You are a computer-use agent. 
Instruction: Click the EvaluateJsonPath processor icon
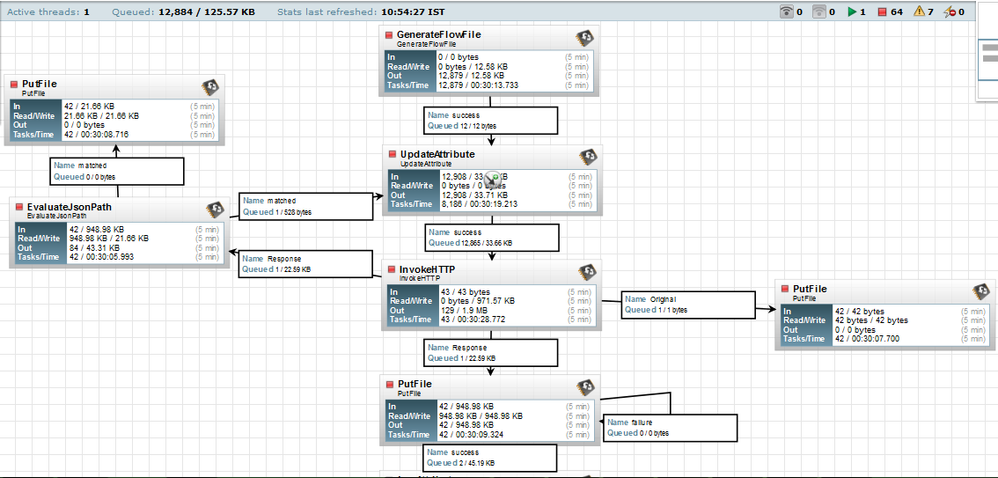pos(215,210)
